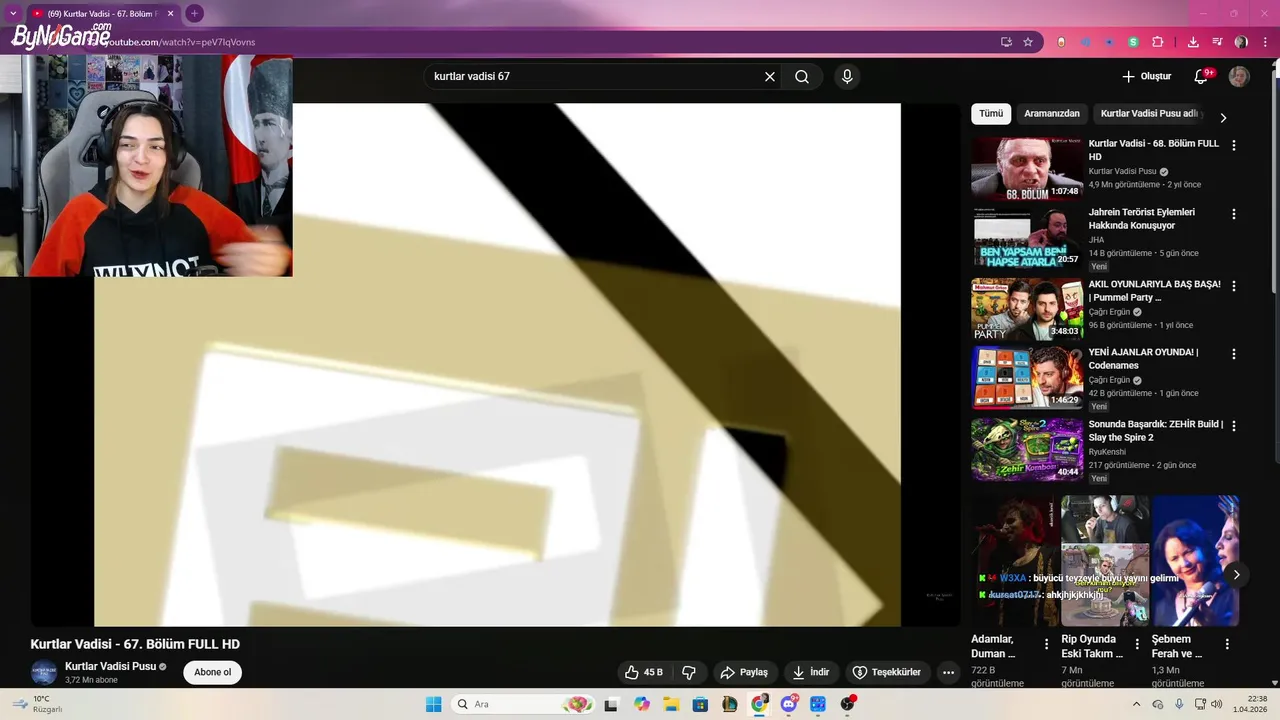Open options for Şebnem Ferah short
This screenshot has height=720, width=1280.
[x=1227, y=644]
